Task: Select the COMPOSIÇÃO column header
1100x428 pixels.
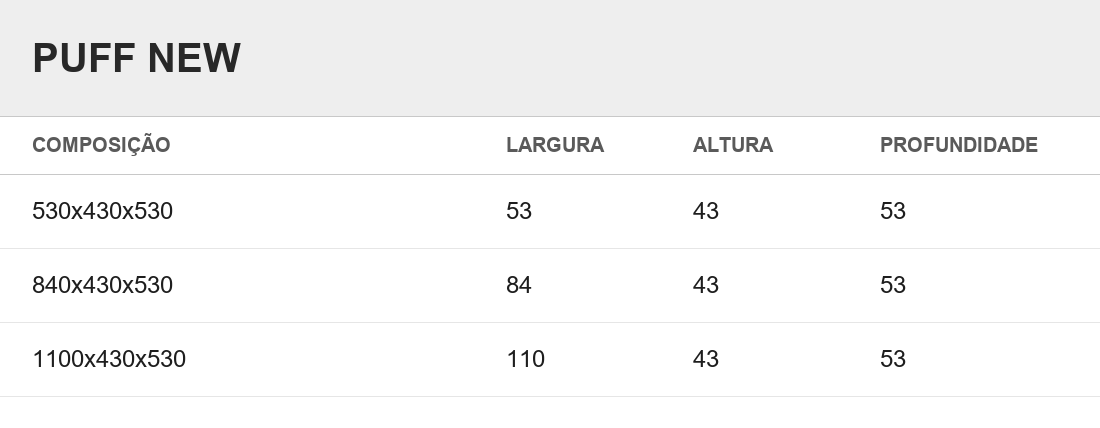Action: (x=101, y=145)
